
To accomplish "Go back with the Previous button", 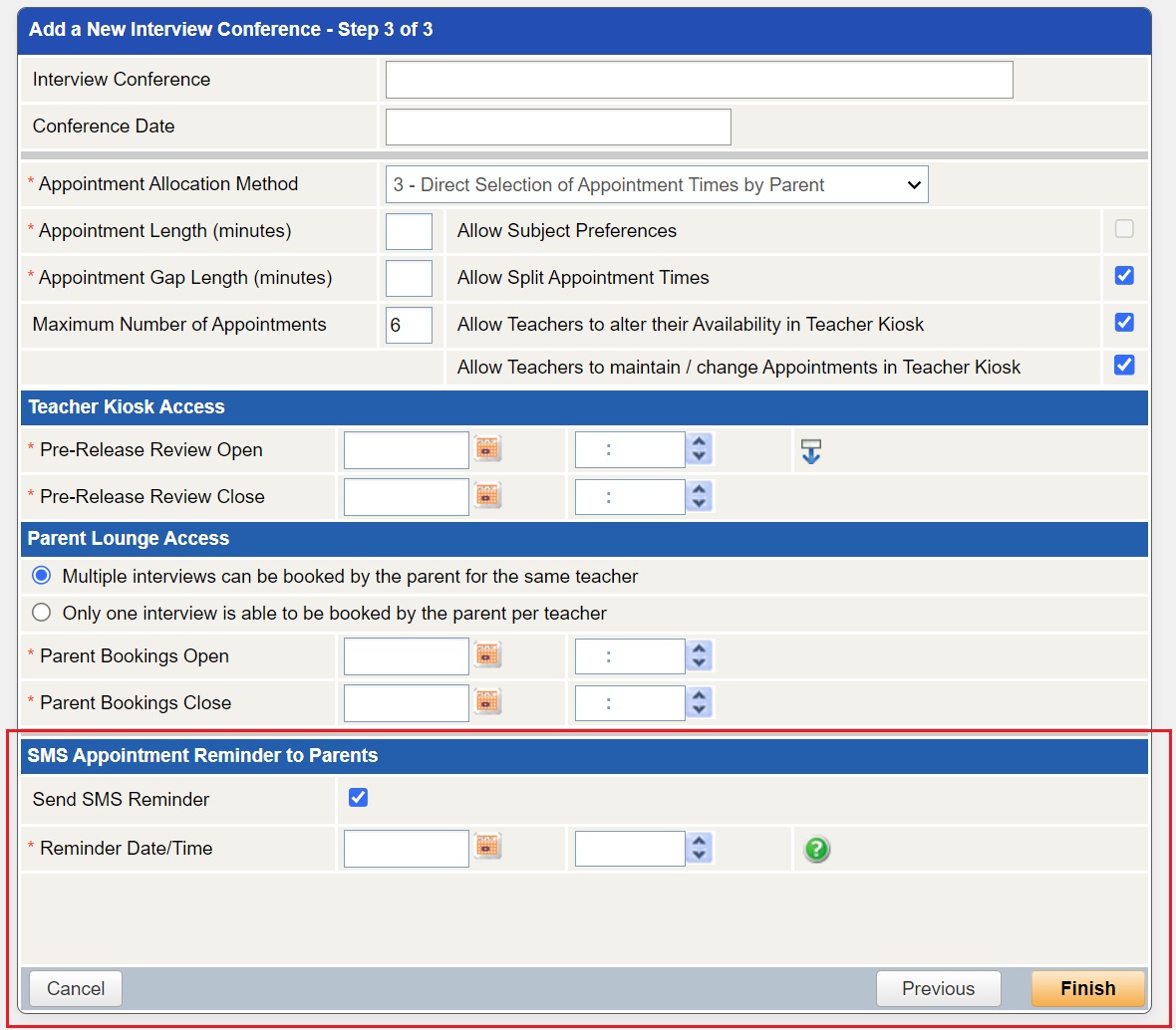I will click(938, 988).
